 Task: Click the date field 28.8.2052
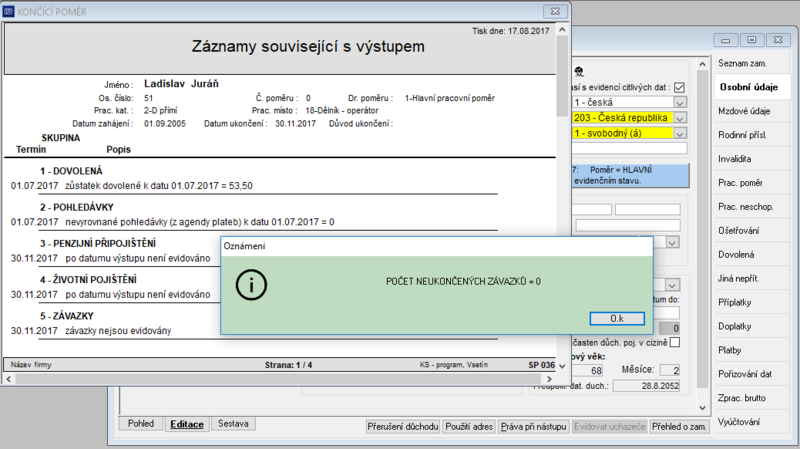coord(646,386)
